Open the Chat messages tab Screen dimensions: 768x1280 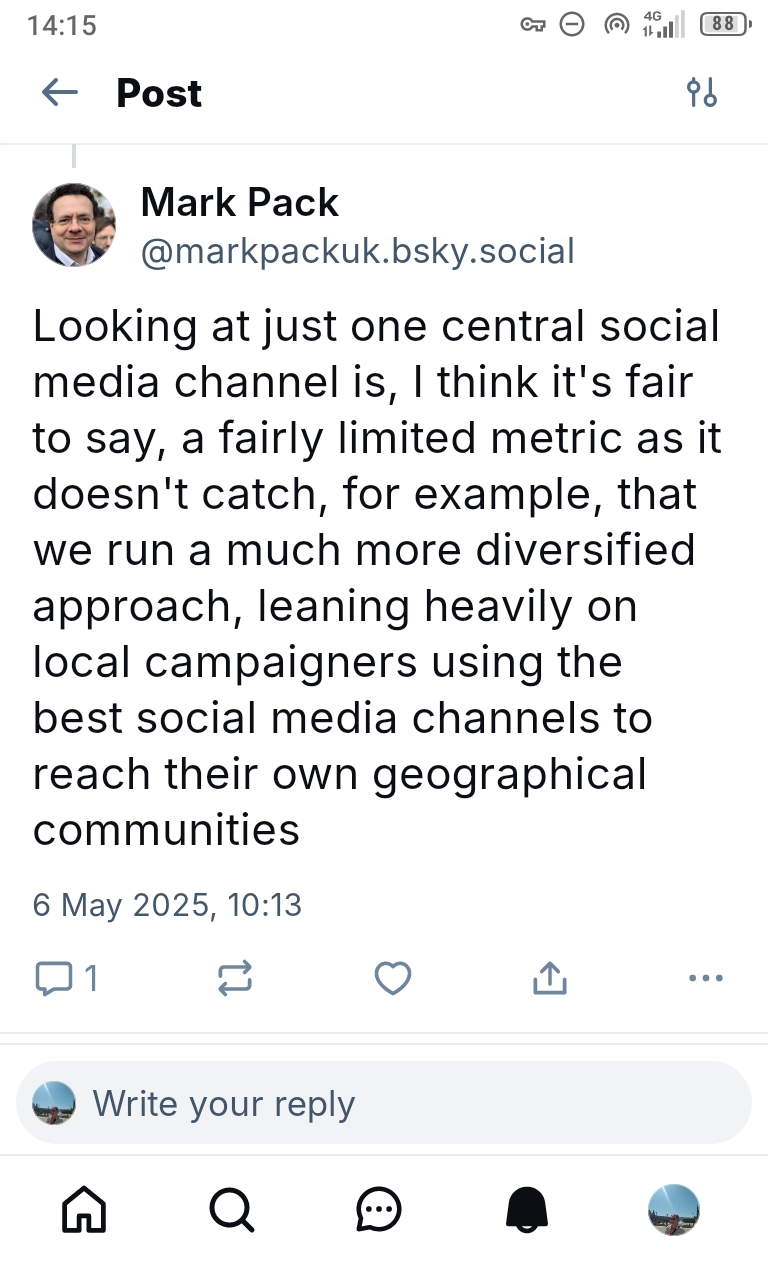[x=379, y=1211]
